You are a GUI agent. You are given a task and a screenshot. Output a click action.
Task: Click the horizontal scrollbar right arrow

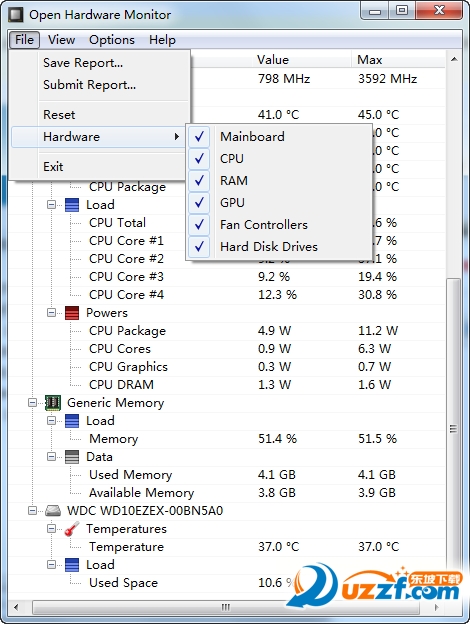tap(437, 607)
